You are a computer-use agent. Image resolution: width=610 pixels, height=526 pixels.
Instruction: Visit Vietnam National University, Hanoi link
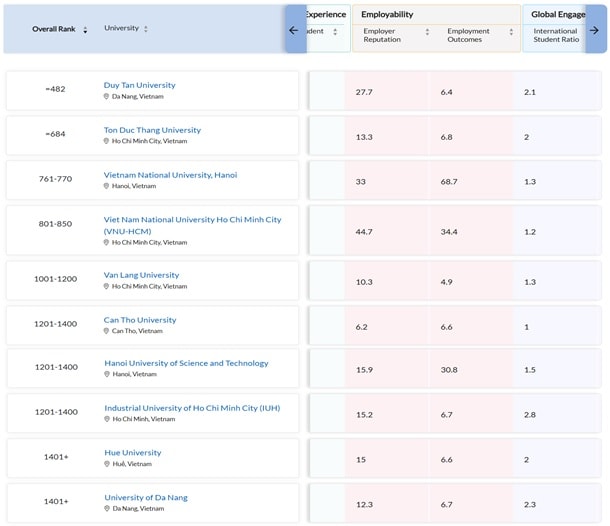point(170,175)
